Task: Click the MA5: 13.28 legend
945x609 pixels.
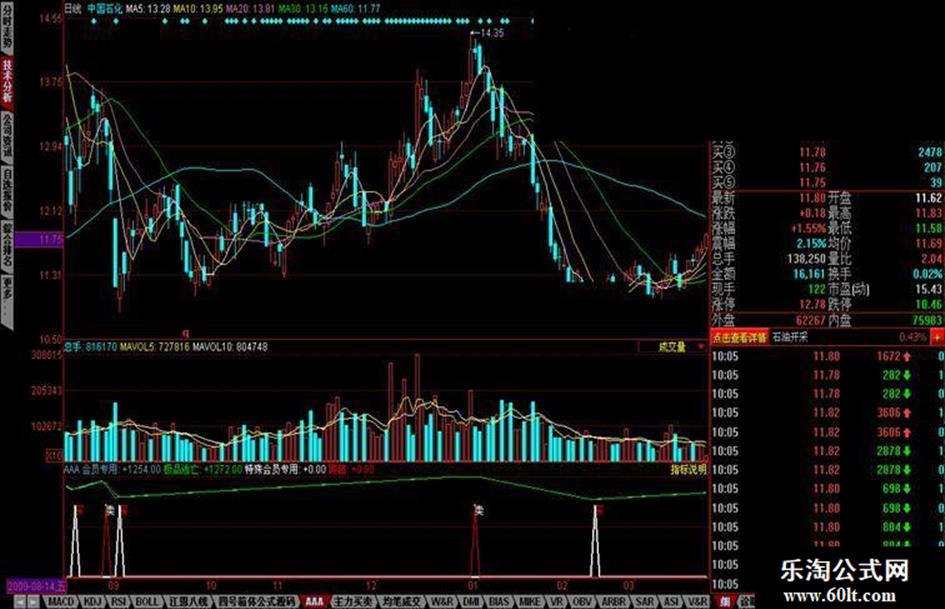Action: click(x=149, y=9)
